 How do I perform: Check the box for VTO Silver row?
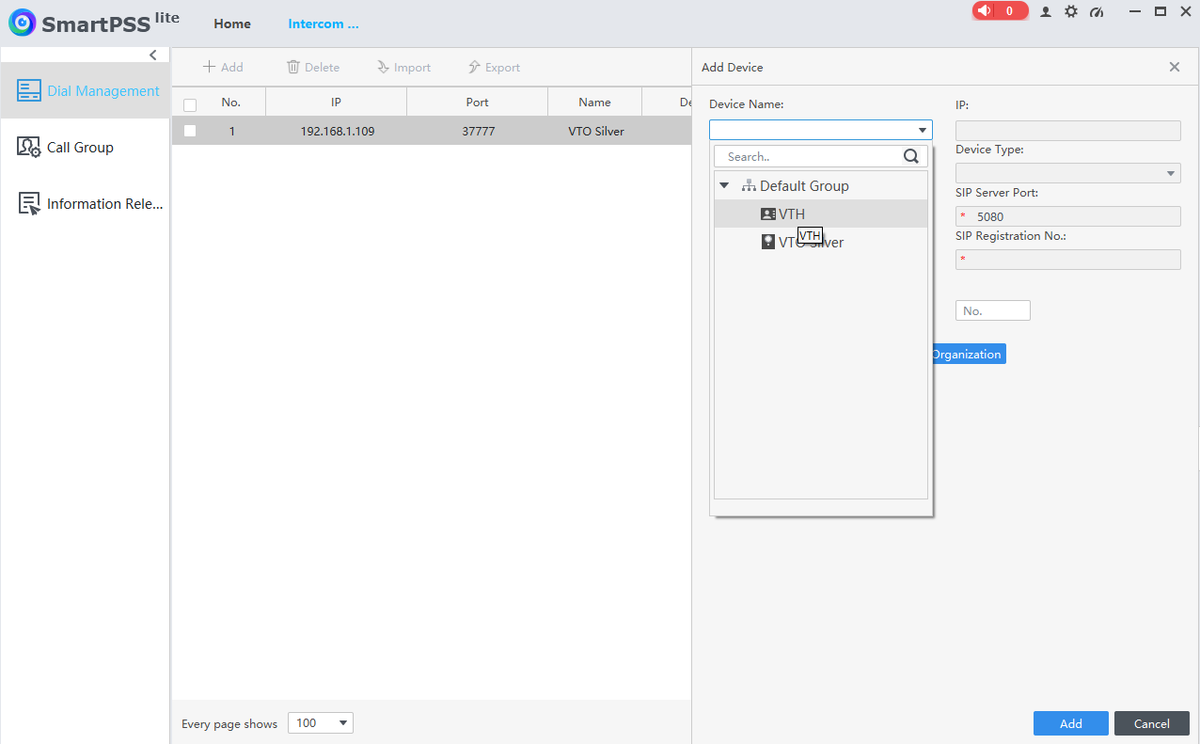click(x=190, y=131)
